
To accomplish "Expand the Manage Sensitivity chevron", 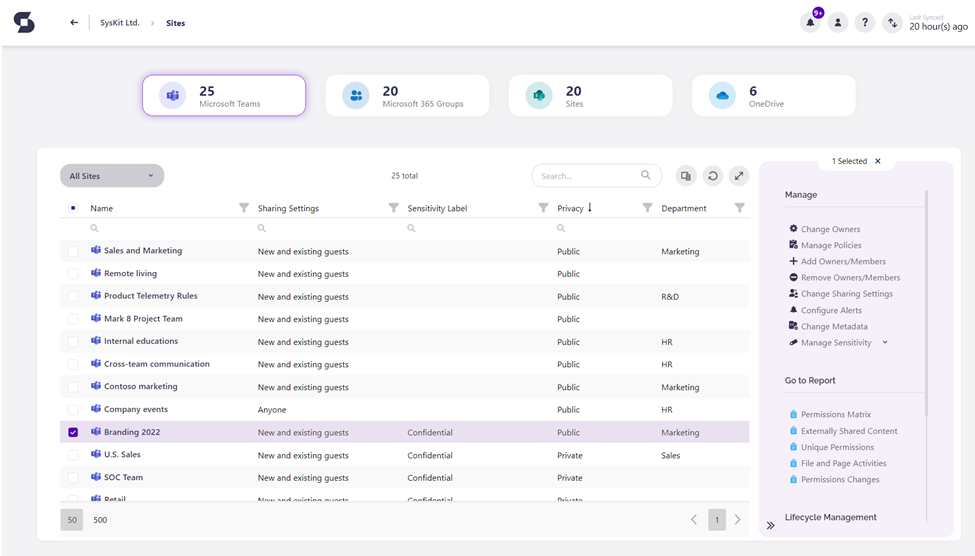I will [885, 342].
